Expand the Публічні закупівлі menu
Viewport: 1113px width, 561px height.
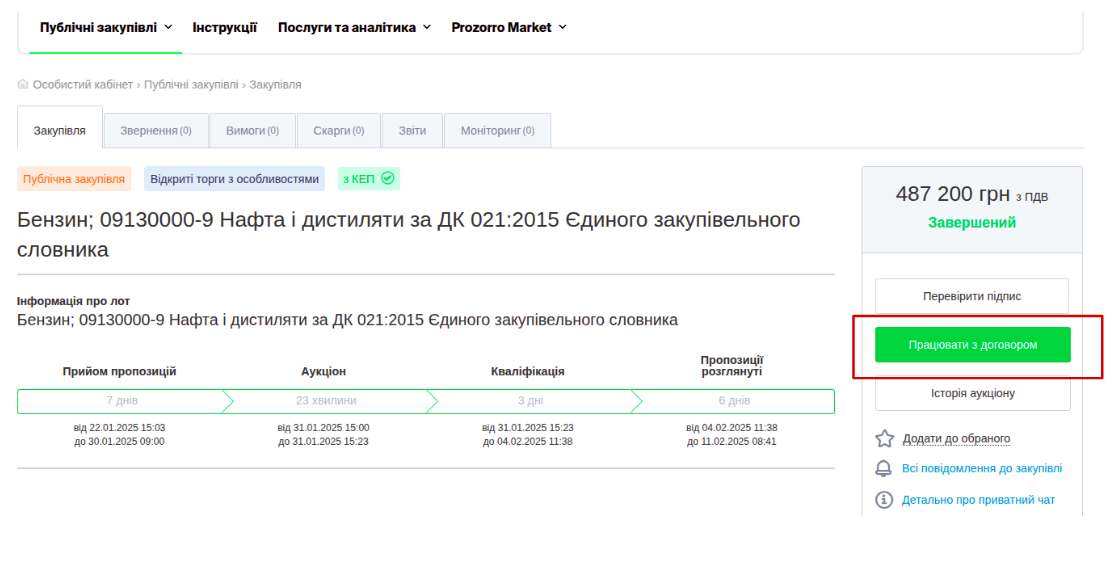point(105,27)
